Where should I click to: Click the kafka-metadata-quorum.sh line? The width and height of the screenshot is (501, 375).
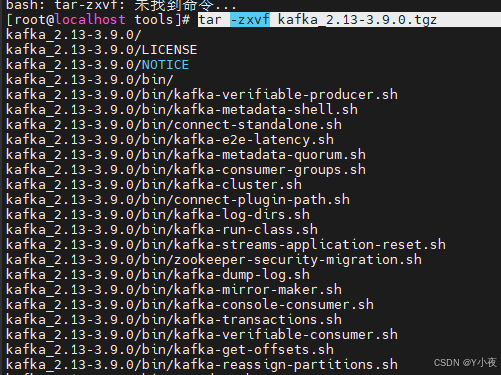186,155
